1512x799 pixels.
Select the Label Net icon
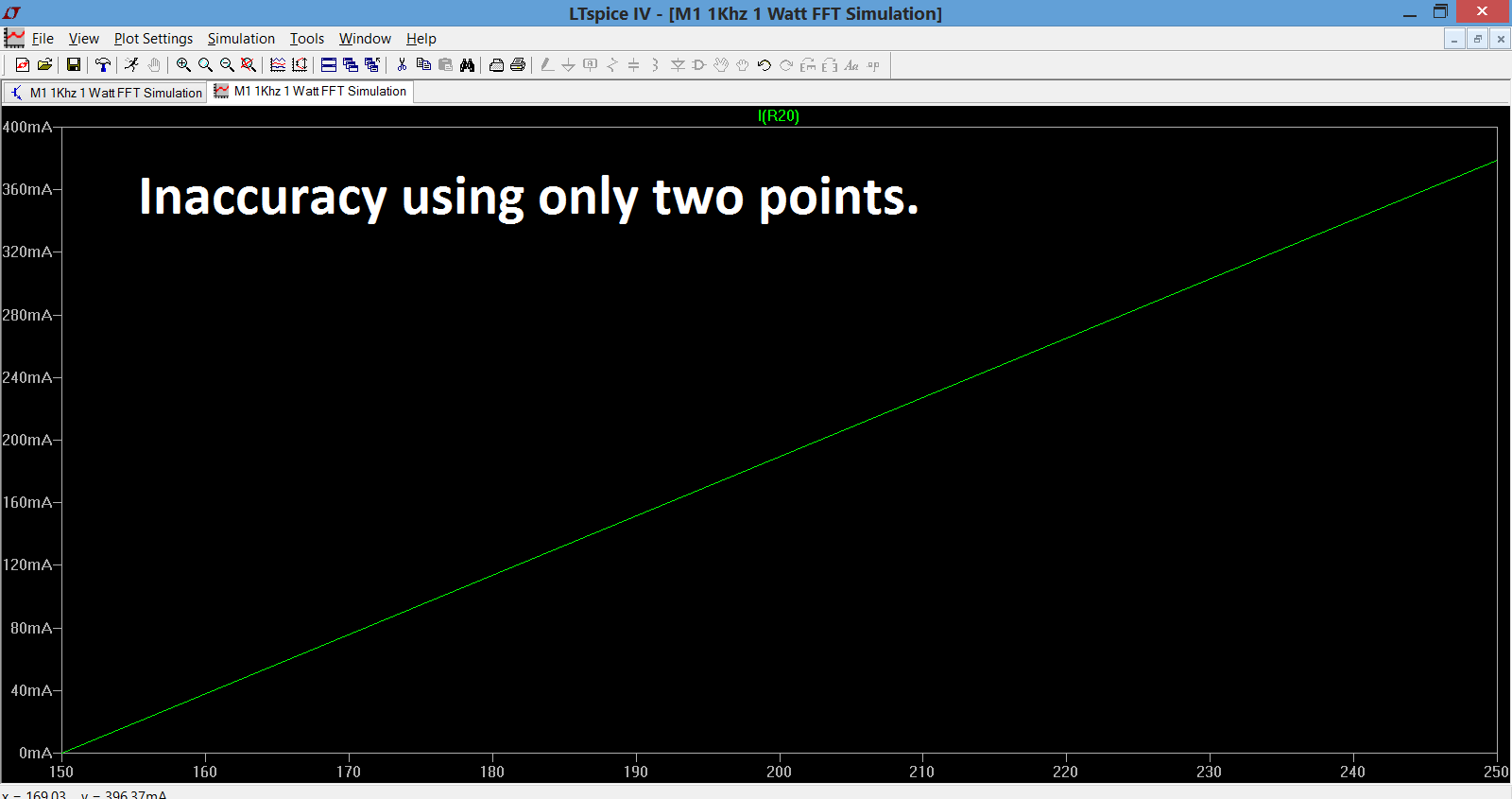pos(590,64)
